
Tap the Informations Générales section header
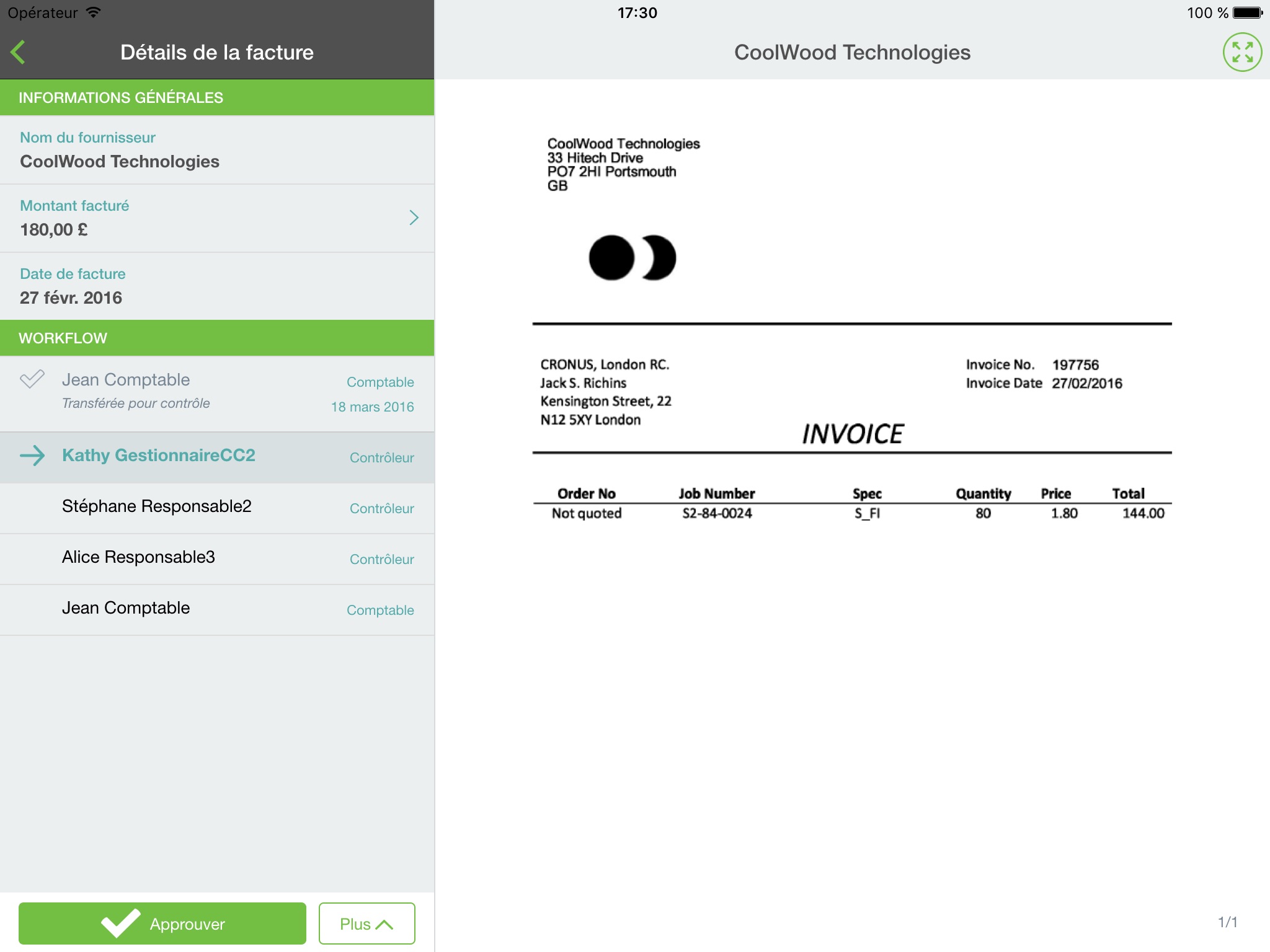click(217, 97)
